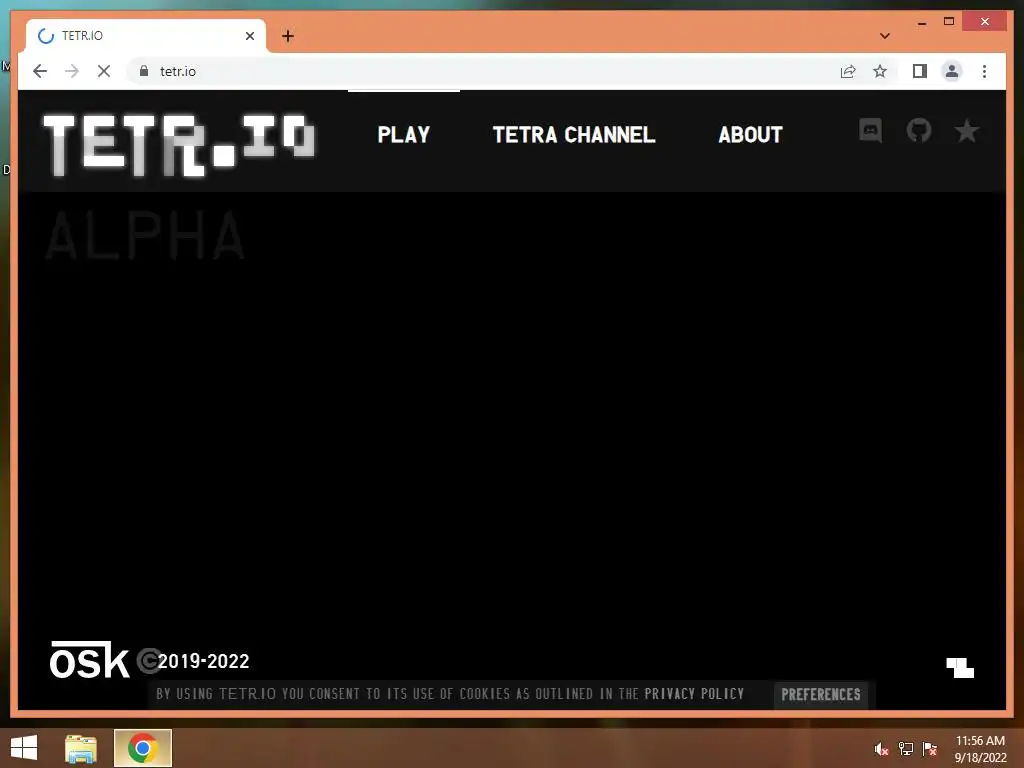1024x768 pixels.
Task: Open File Explorer from the taskbar
Action: 81,748
